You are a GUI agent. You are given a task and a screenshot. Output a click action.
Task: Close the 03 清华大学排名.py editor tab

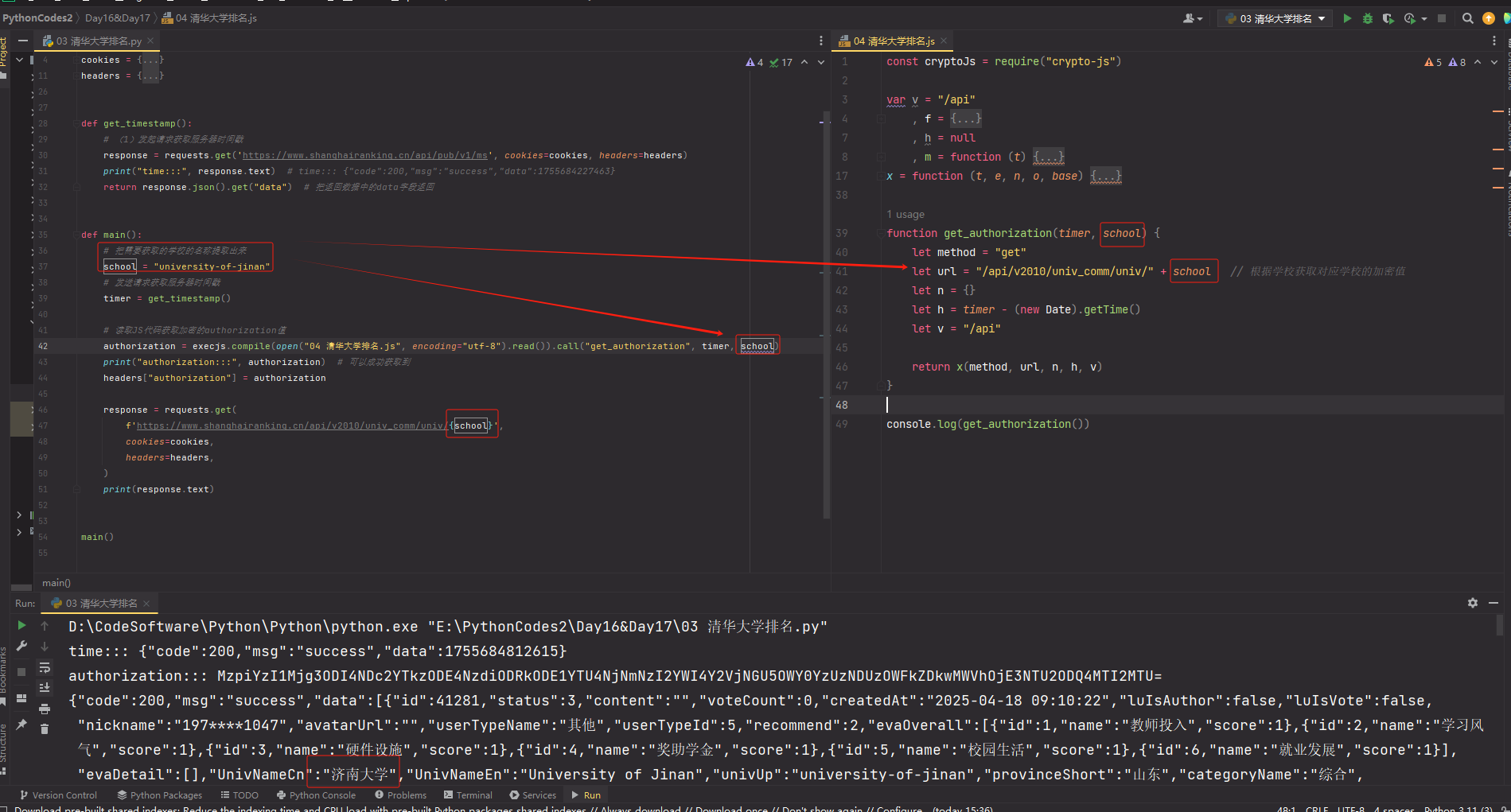(x=150, y=41)
